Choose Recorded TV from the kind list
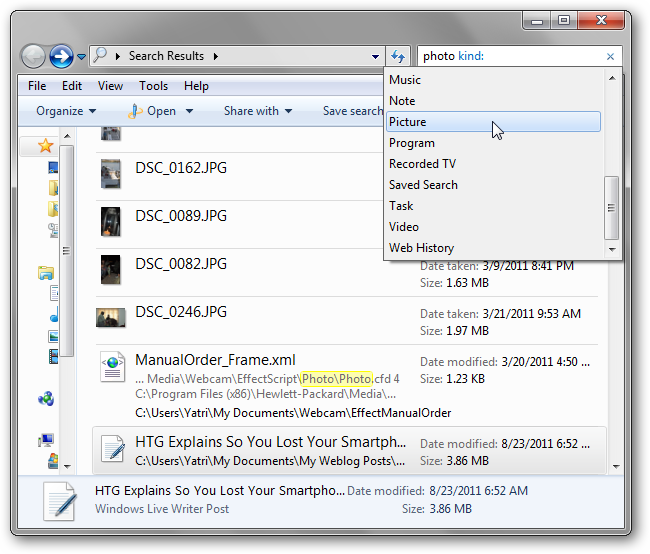The height and width of the screenshot is (554, 650). click(x=493, y=164)
